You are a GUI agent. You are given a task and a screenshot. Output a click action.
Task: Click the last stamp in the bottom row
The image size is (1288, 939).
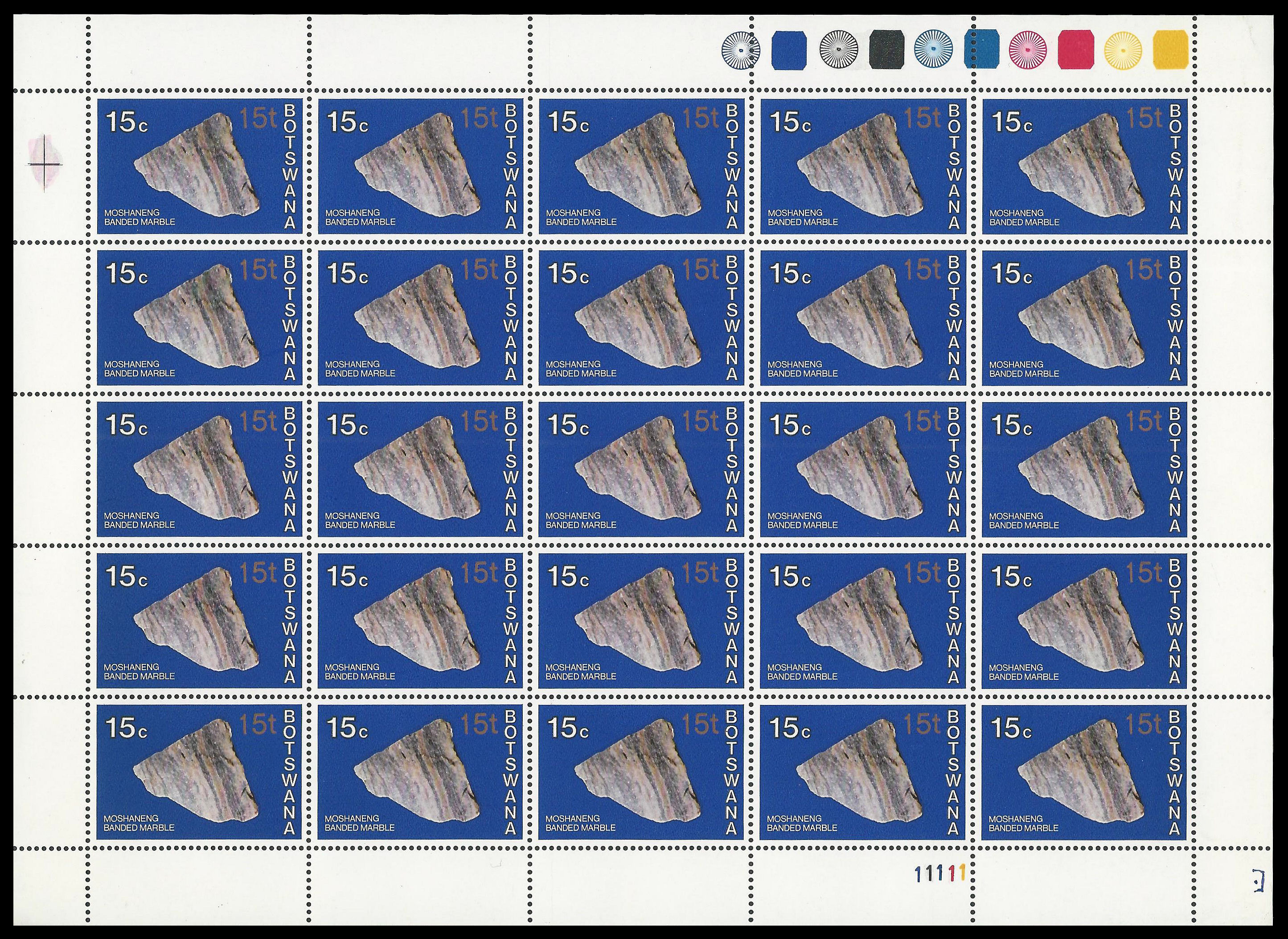[x=1084, y=772]
